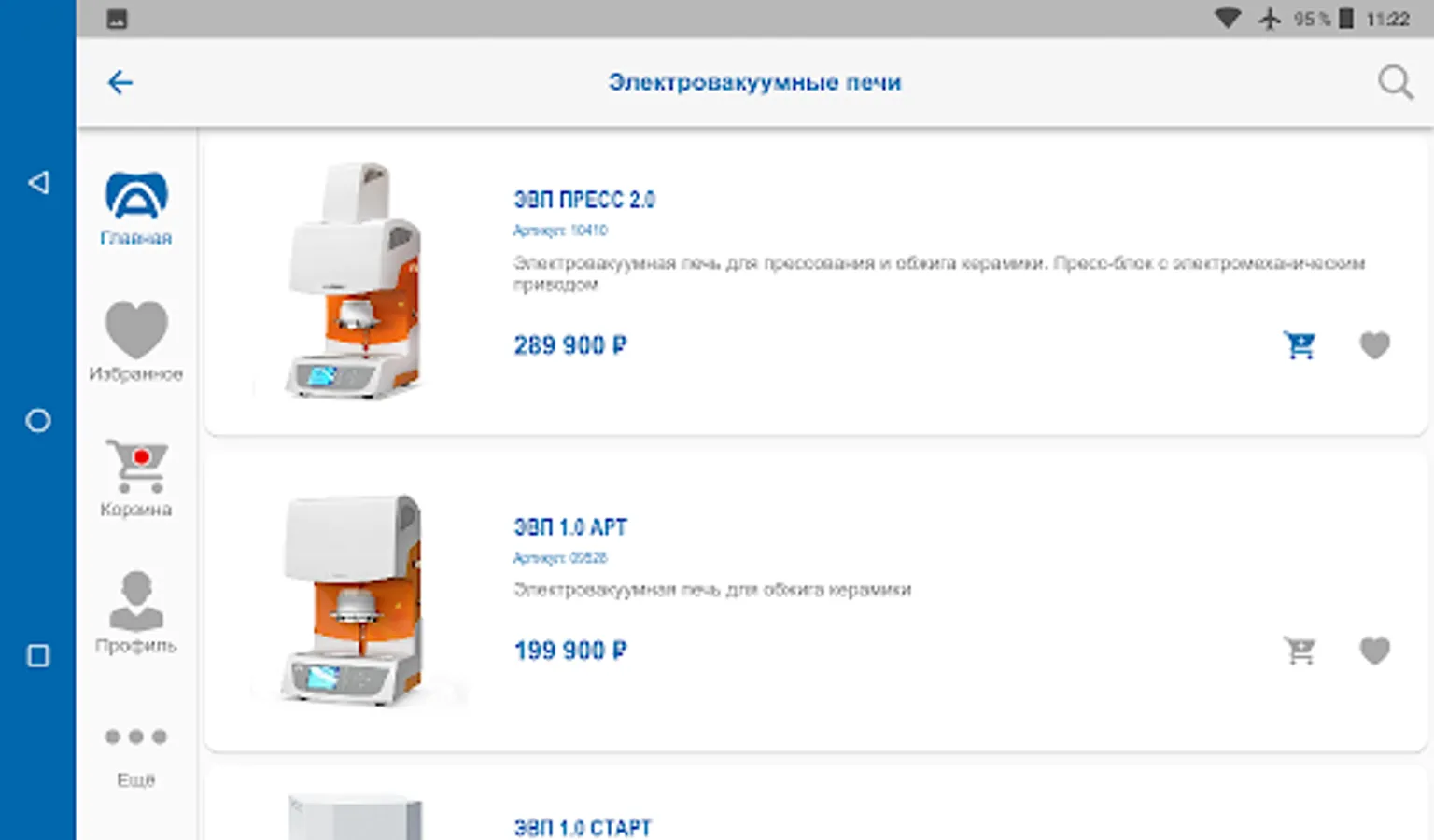
Task: Open the ЭВП 1.0 СТАРТ title link
Action: (583, 828)
